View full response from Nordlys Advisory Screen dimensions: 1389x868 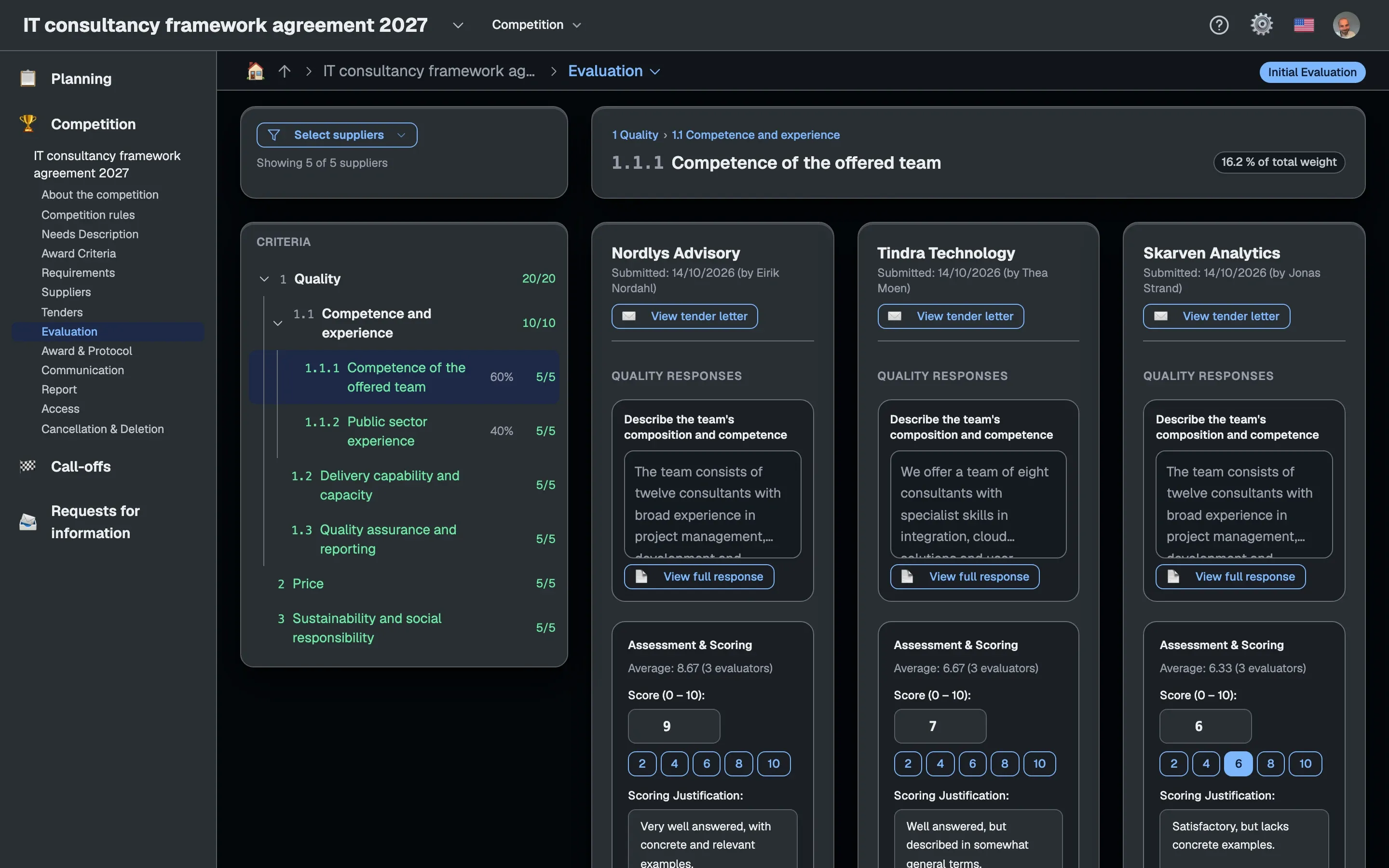pos(699,576)
